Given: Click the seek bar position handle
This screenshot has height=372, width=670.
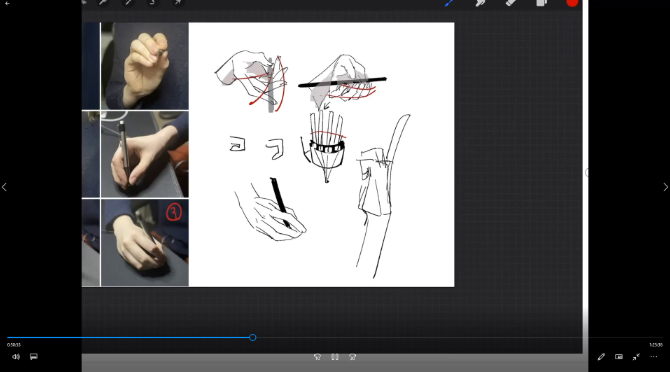Looking at the screenshot, I should point(253,337).
